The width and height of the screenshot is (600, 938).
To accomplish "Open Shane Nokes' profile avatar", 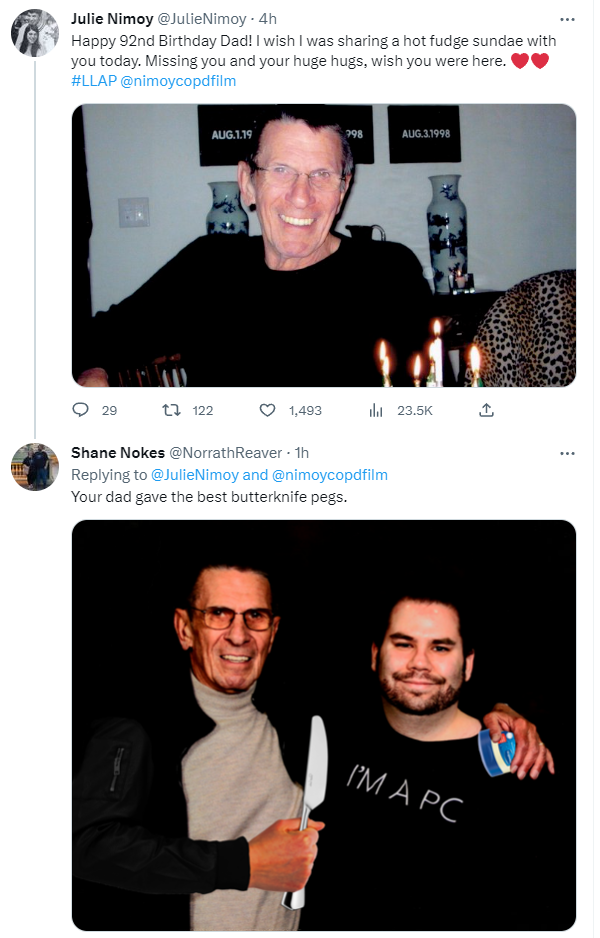I will (34, 467).
